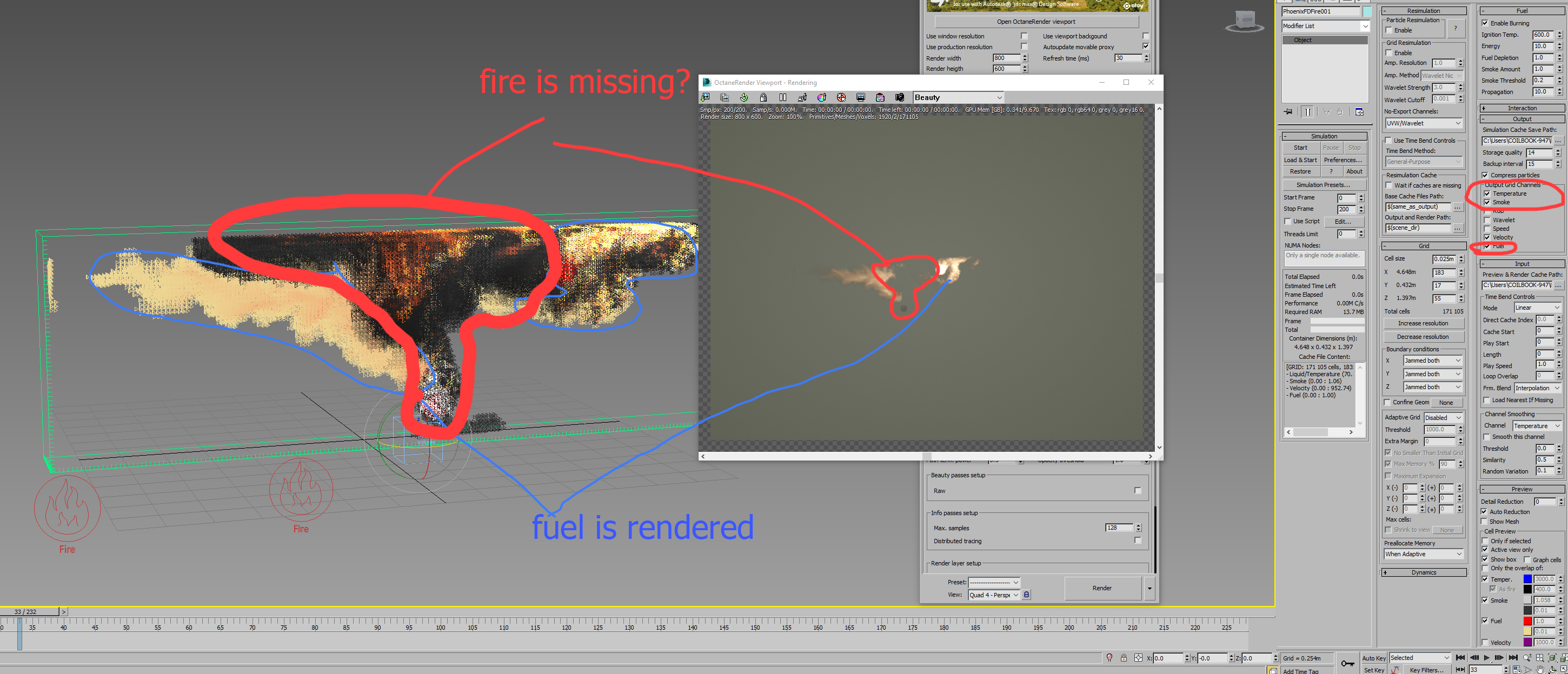Viewport: 1568px width, 674px height.
Task: Open the Modifier List dropdown
Action: 1325,26
